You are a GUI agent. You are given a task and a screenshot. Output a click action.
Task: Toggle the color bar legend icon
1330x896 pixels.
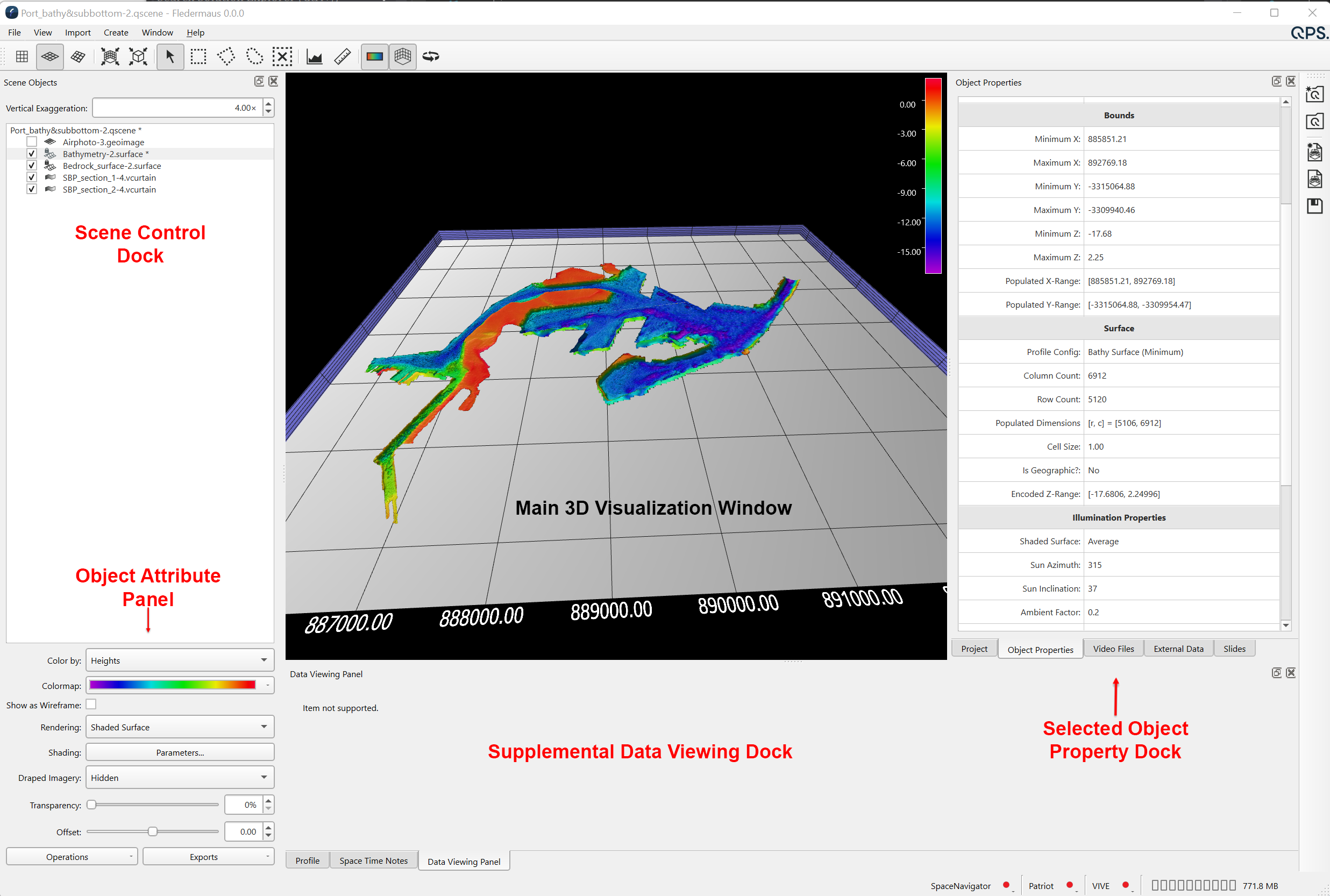coord(374,56)
